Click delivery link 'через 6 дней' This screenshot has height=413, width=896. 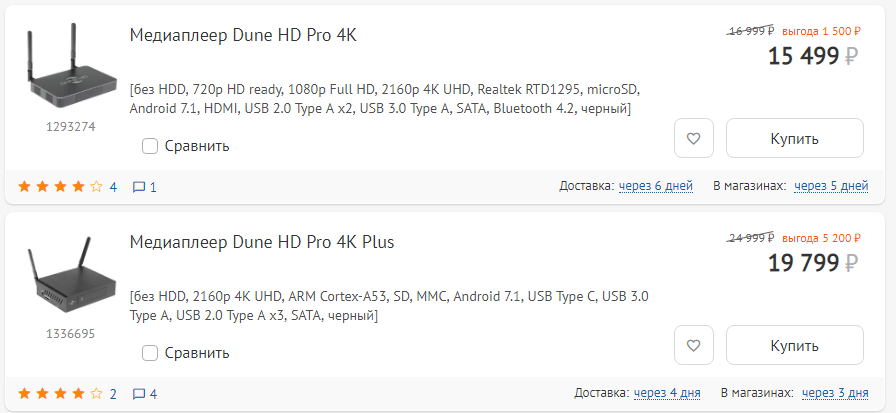pos(656,186)
